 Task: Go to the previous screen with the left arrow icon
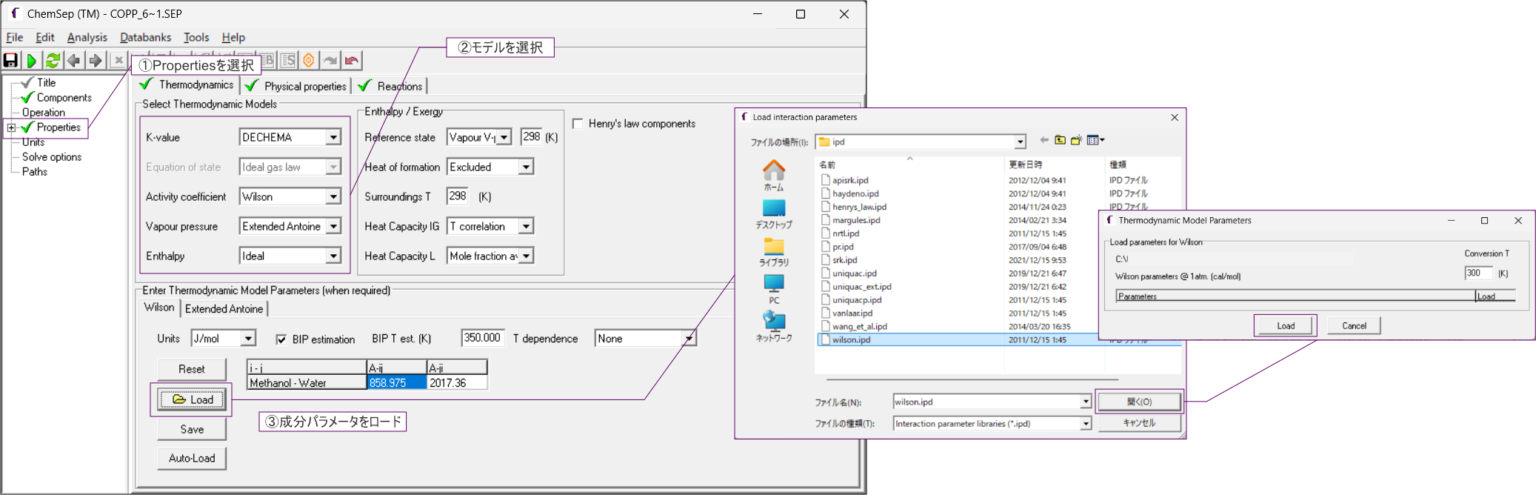[x=74, y=60]
